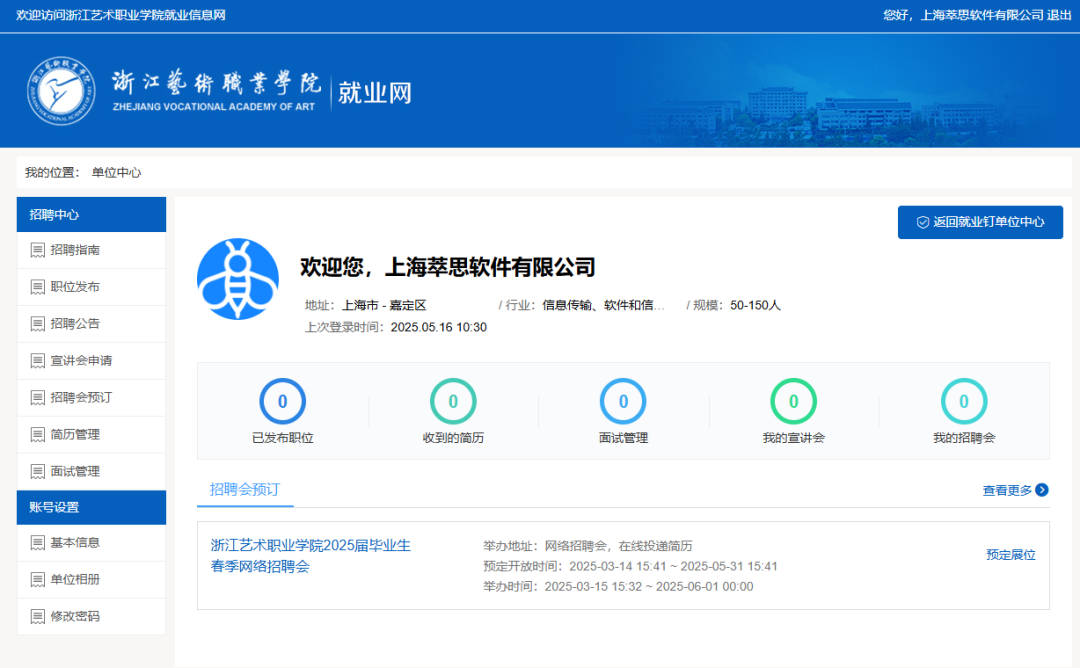Image resolution: width=1080 pixels, height=668 pixels.
Task: Switch to the 招聘会预订 tab
Action: pos(244,490)
